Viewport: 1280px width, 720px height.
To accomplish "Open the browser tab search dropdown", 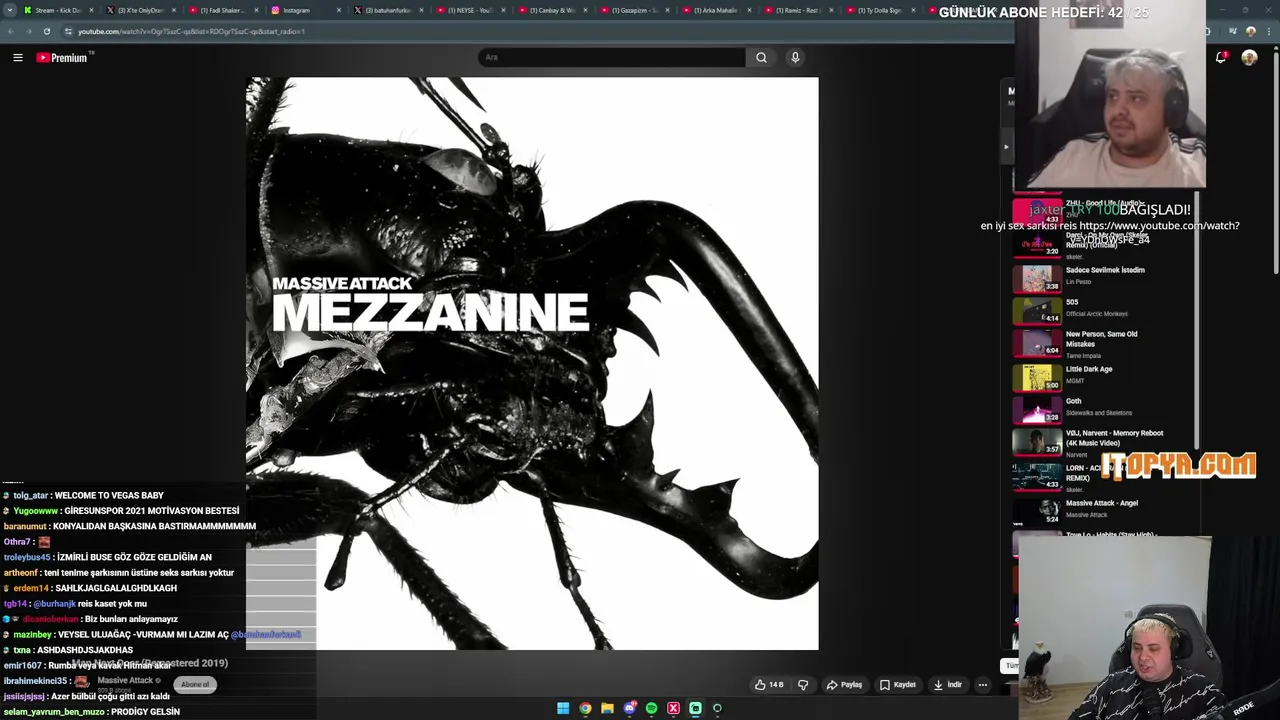I will (x=11, y=10).
